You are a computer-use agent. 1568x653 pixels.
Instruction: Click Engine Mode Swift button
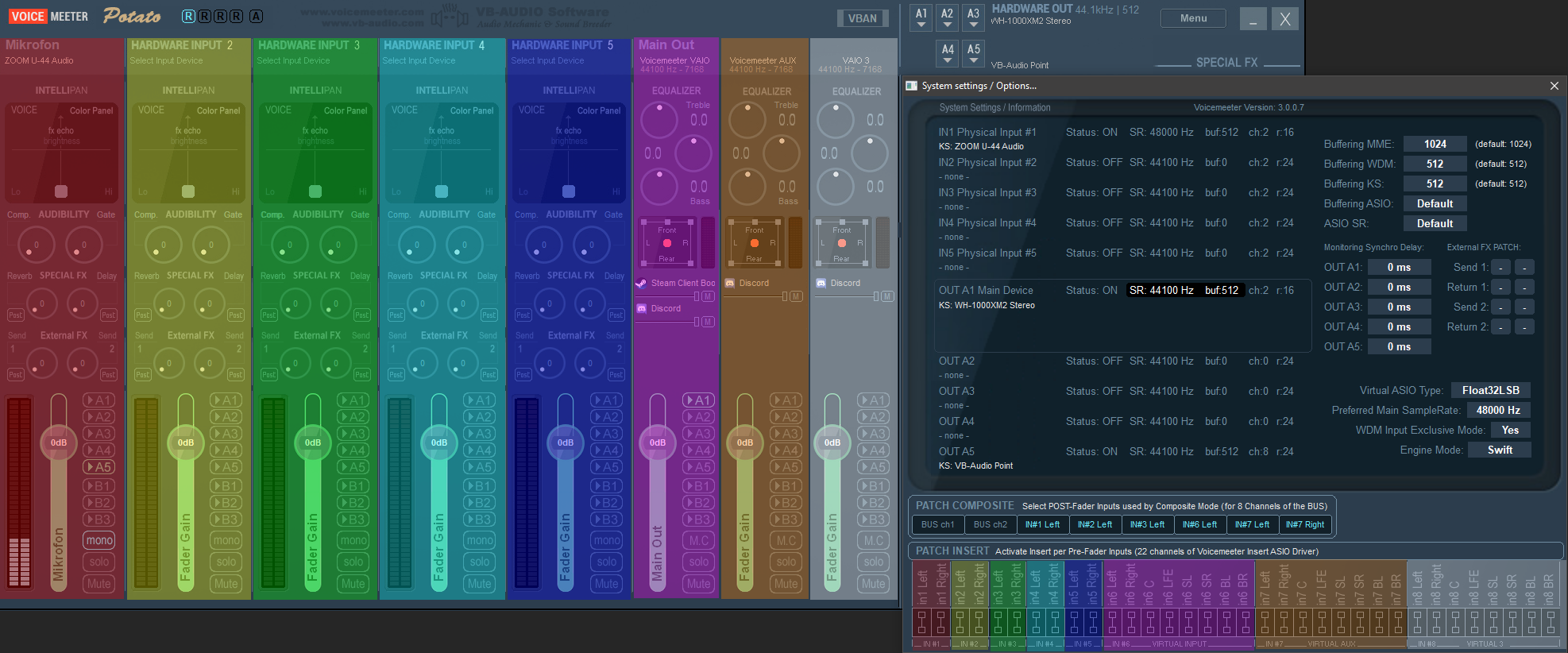tap(1500, 450)
